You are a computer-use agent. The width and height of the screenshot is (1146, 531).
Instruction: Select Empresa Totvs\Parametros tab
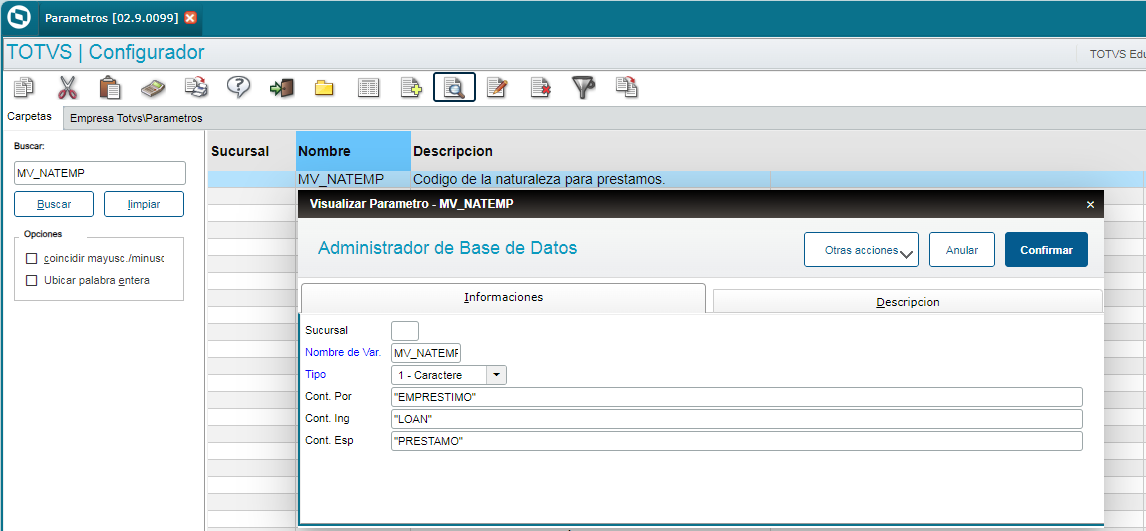click(136, 118)
